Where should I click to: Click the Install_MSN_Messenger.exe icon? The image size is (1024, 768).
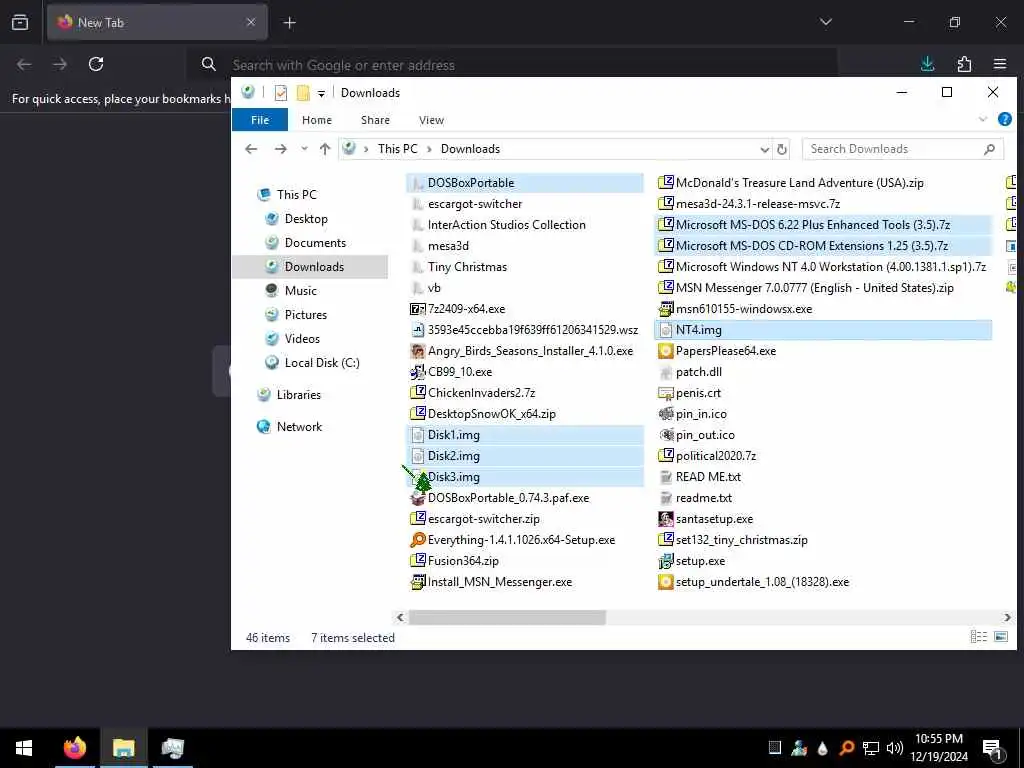(x=417, y=582)
